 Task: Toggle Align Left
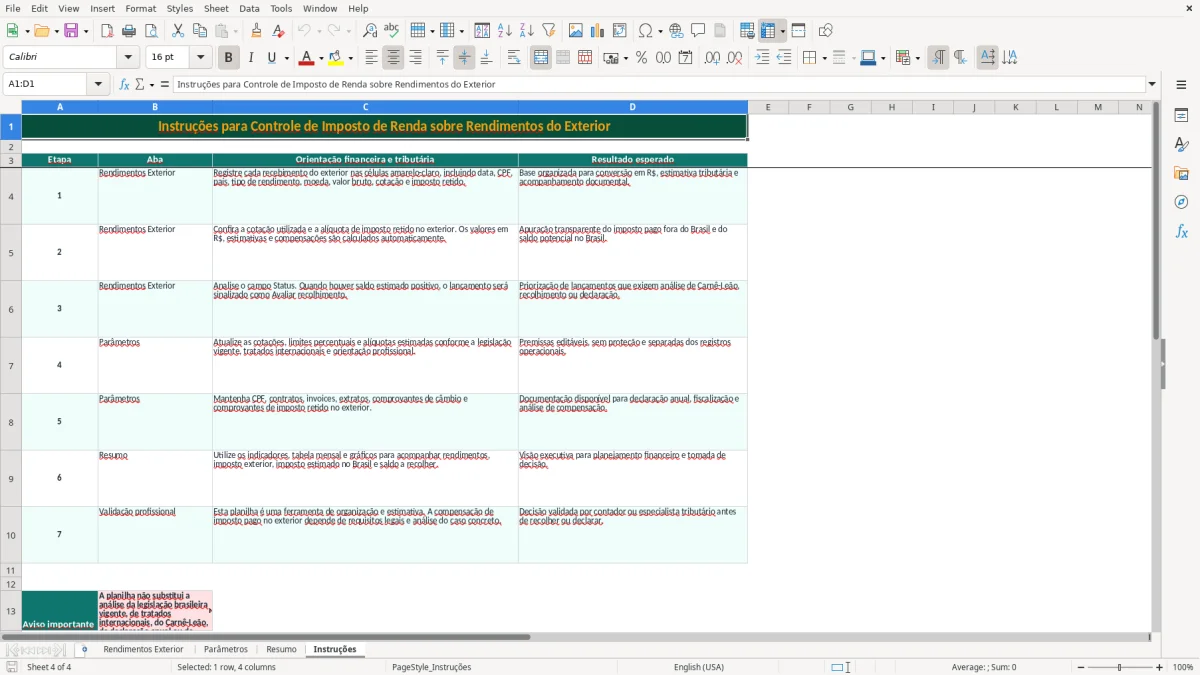pos(371,58)
